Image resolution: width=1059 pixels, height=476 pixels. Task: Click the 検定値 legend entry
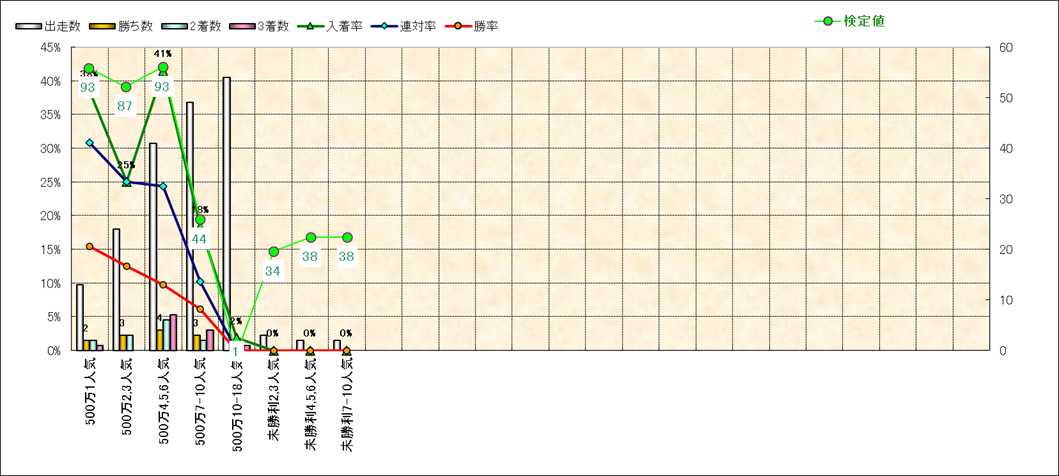pyautogui.click(x=850, y=21)
